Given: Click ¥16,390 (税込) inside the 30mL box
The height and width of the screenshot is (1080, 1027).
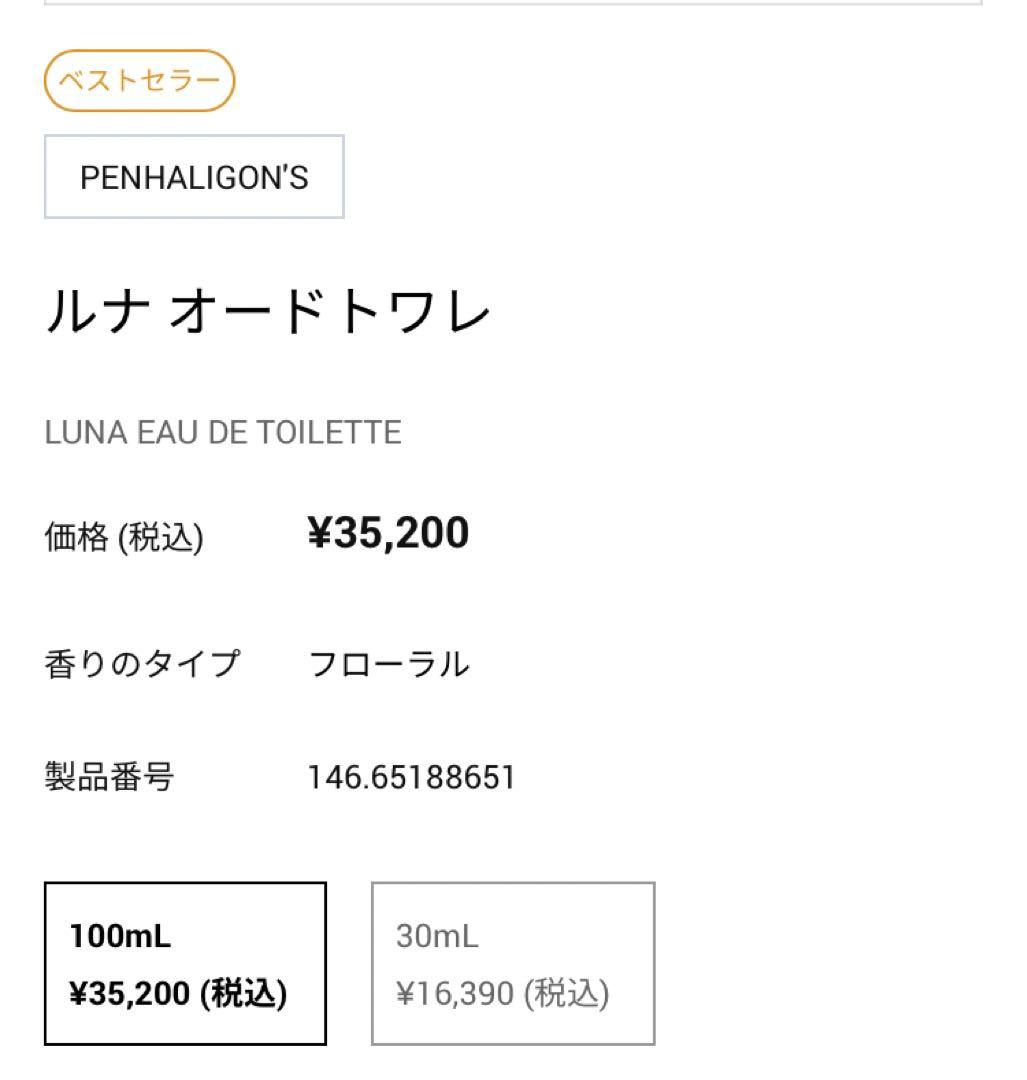Looking at the screenshot, I should (502, 993).
